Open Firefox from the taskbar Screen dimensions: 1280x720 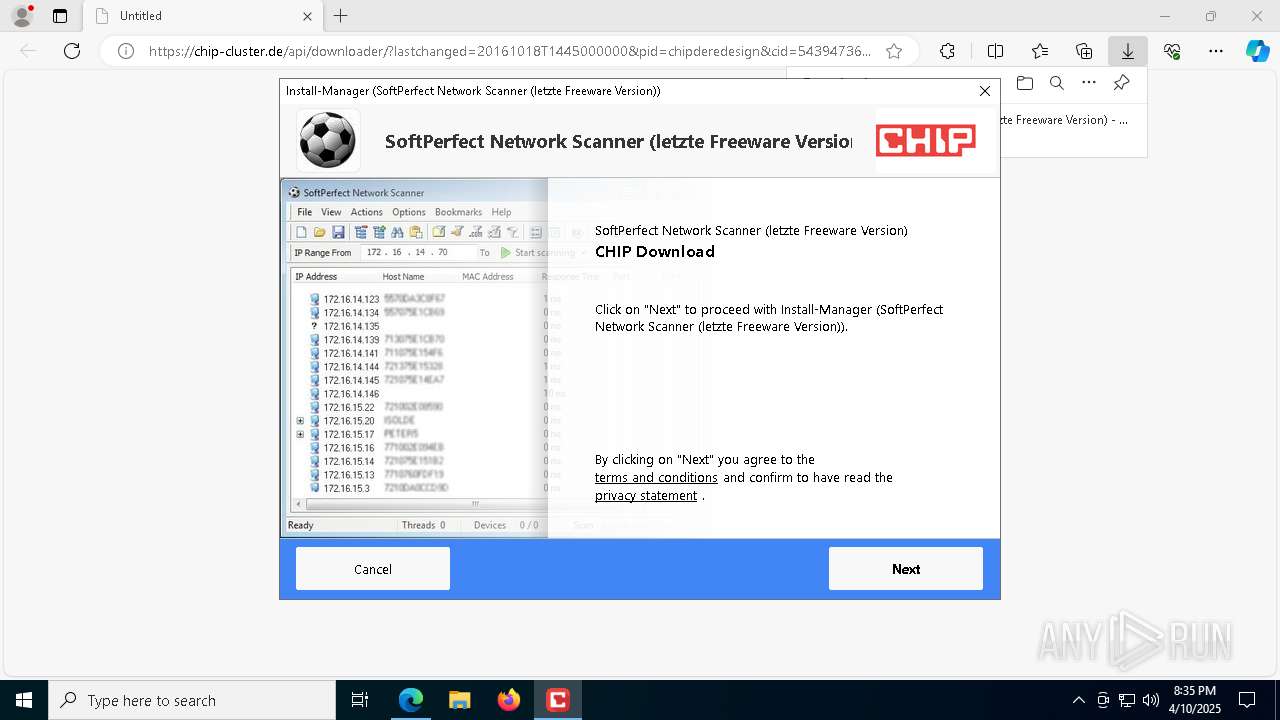point(508,700)
